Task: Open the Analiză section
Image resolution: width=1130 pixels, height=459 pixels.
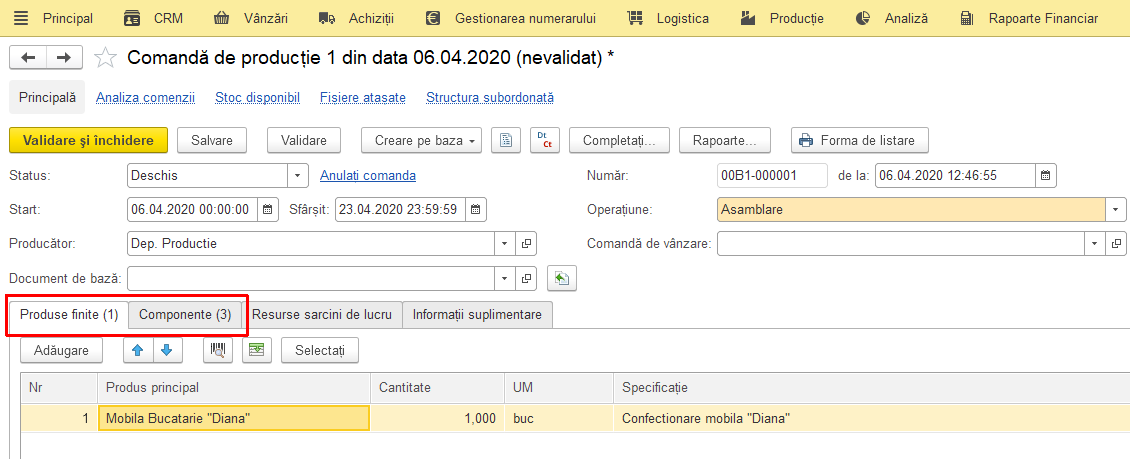Action: (891, 18)
